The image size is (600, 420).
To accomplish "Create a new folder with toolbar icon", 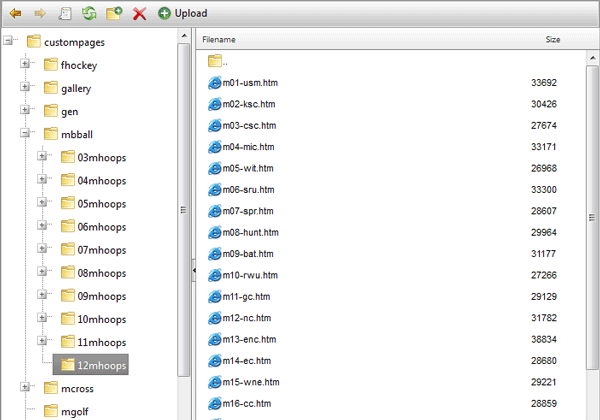I will click(114, 13).
